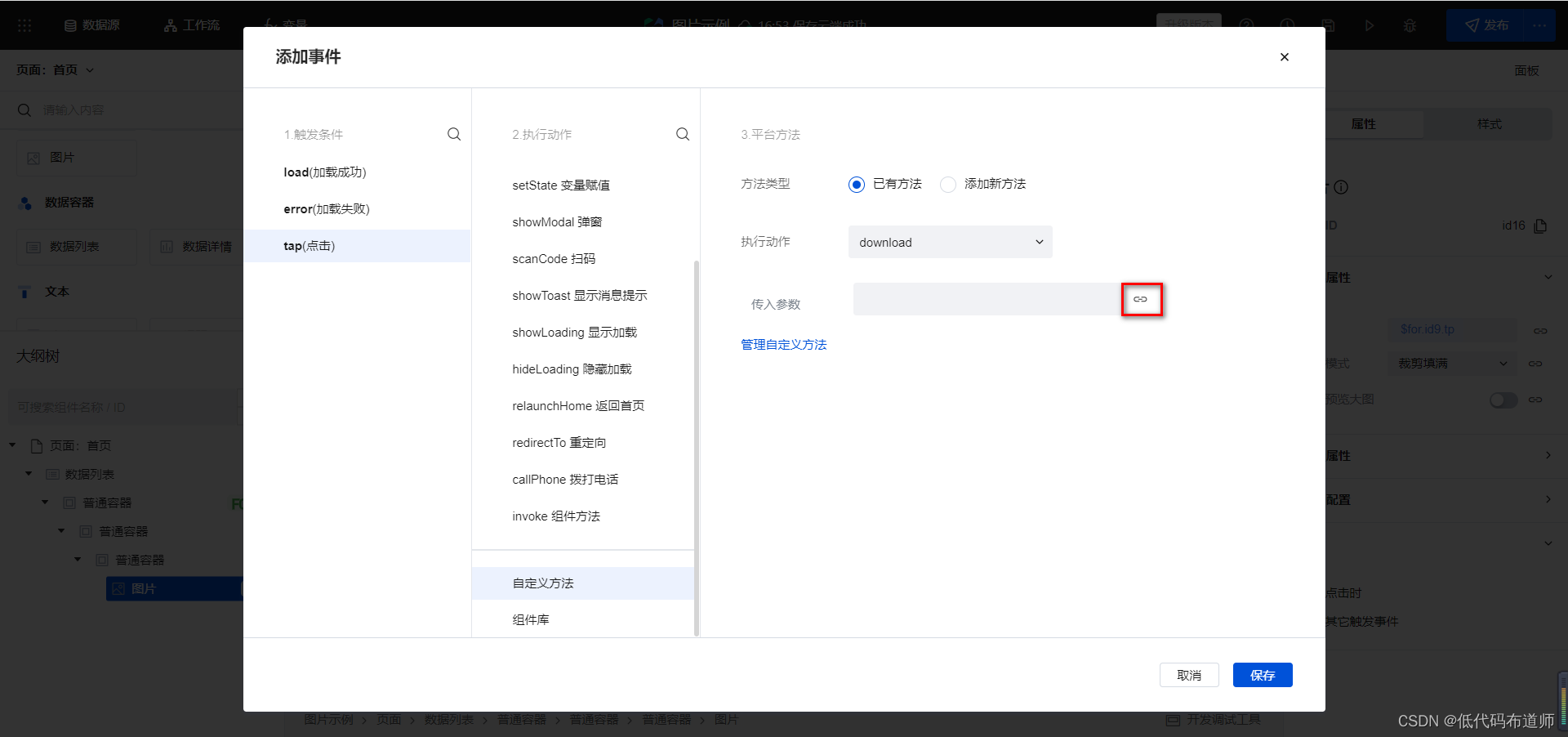Select the 图片 component in component panel
This screenshot has height=737, width=1568.
point(77,158)
